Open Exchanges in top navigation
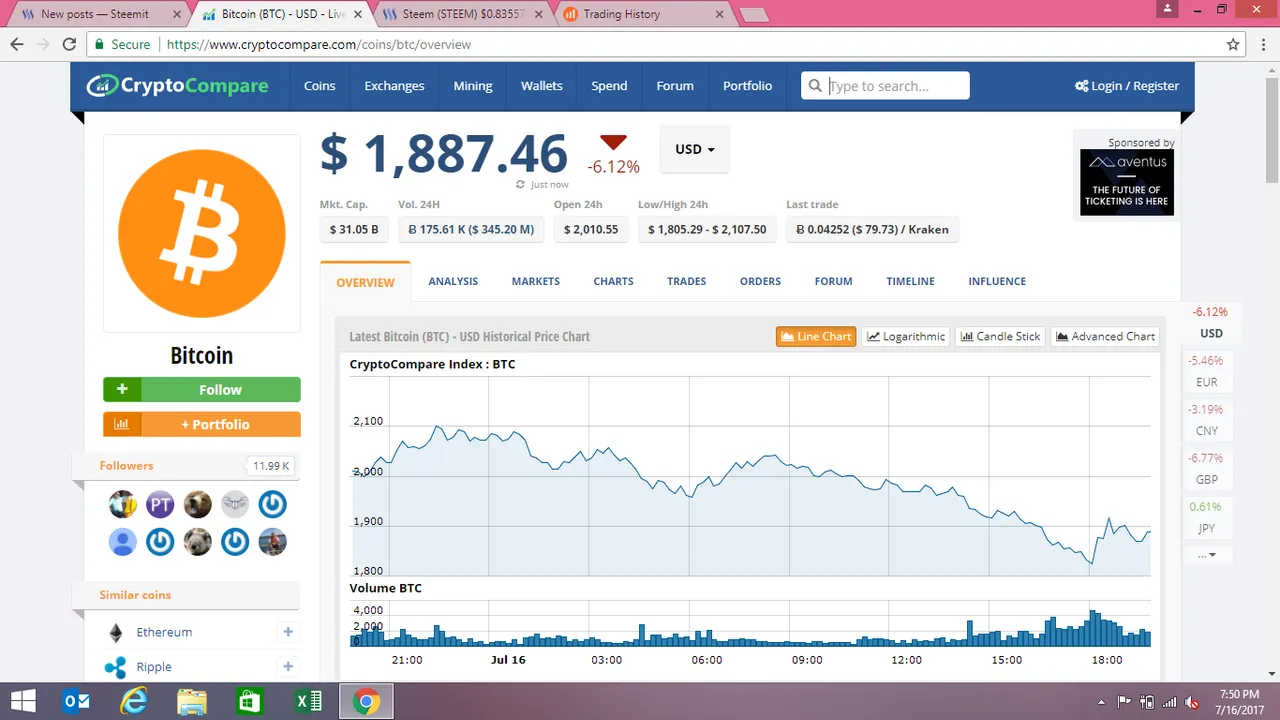 [x=394, y=86]
